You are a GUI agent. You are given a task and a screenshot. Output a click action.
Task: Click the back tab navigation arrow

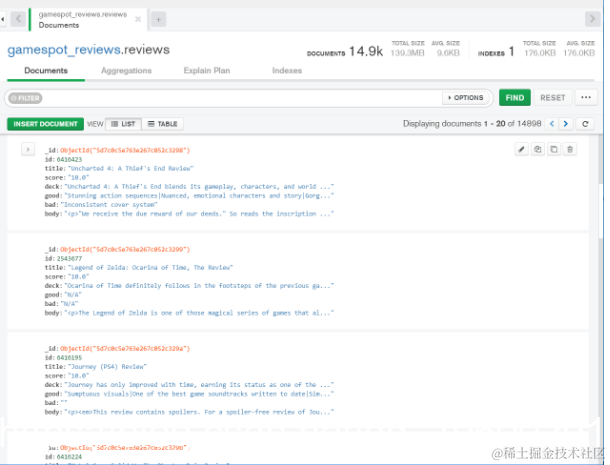coord(18,19)
